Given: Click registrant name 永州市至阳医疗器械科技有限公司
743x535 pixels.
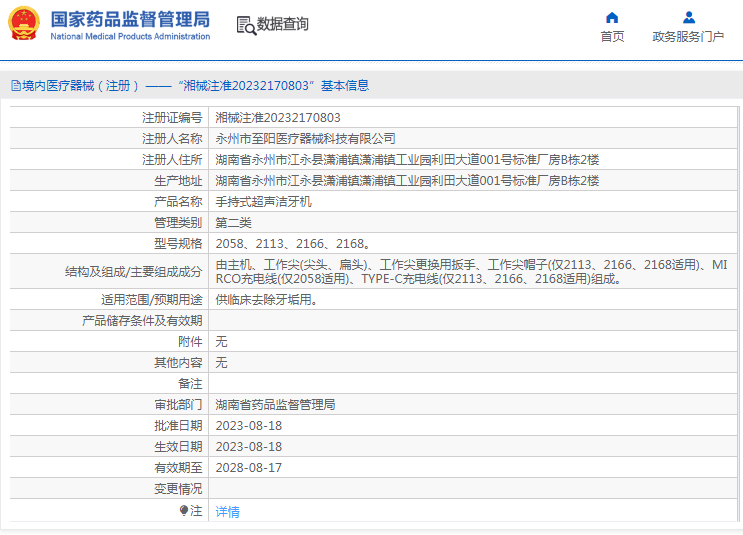Looking at the screenshot, I should tap(306, 138).
